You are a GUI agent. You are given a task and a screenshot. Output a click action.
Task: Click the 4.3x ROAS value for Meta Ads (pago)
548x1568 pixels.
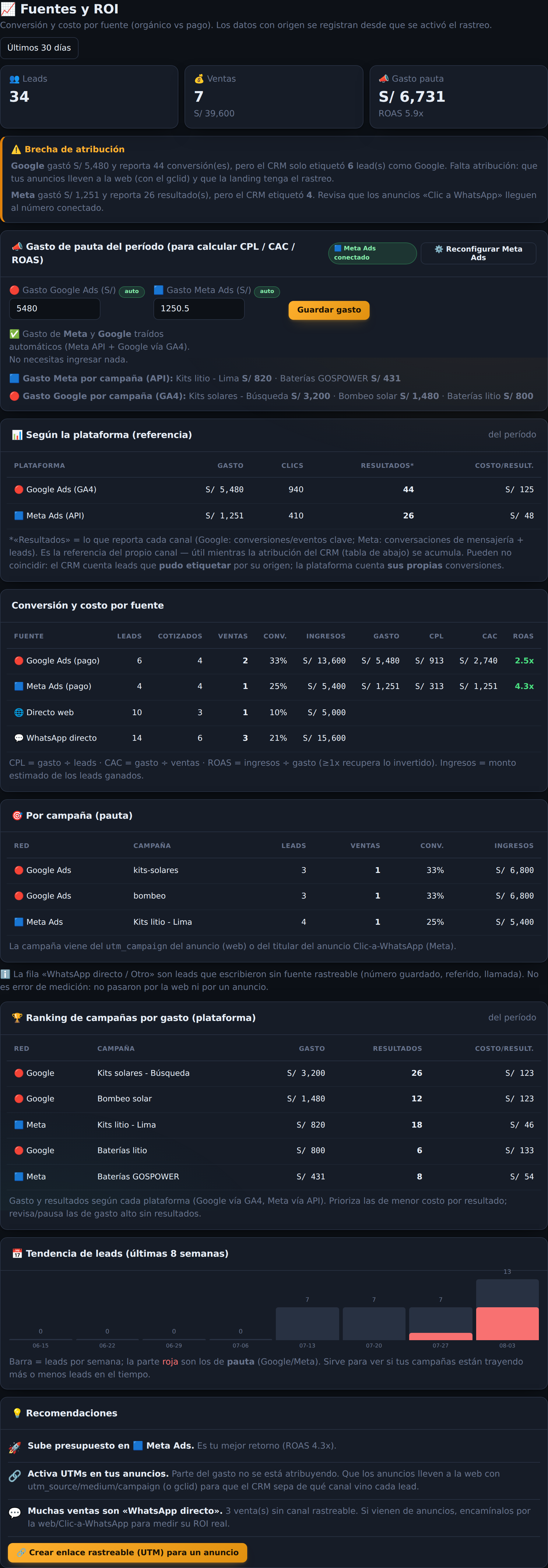pos(524,686)
